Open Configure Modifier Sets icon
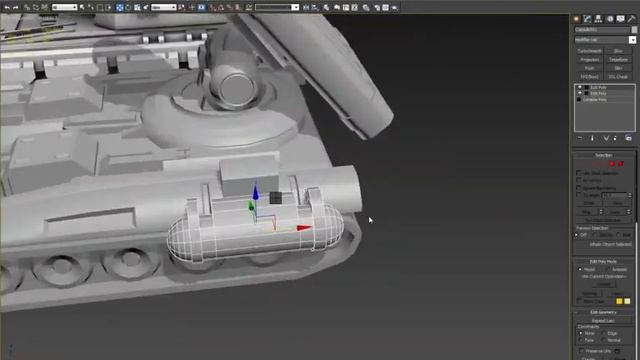Viewport: 640px width, 360px height. [x=629, y=138]
